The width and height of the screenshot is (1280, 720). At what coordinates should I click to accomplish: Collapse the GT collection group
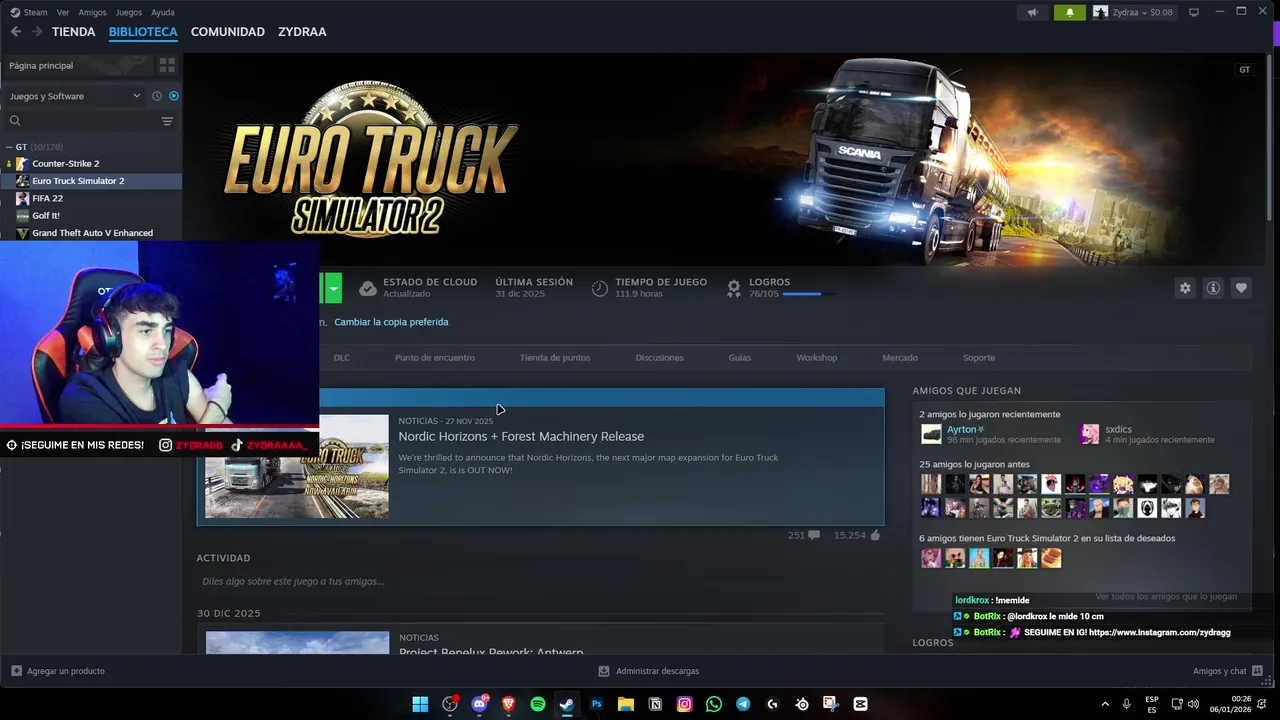pyautogui.click(x=9, y=147)
